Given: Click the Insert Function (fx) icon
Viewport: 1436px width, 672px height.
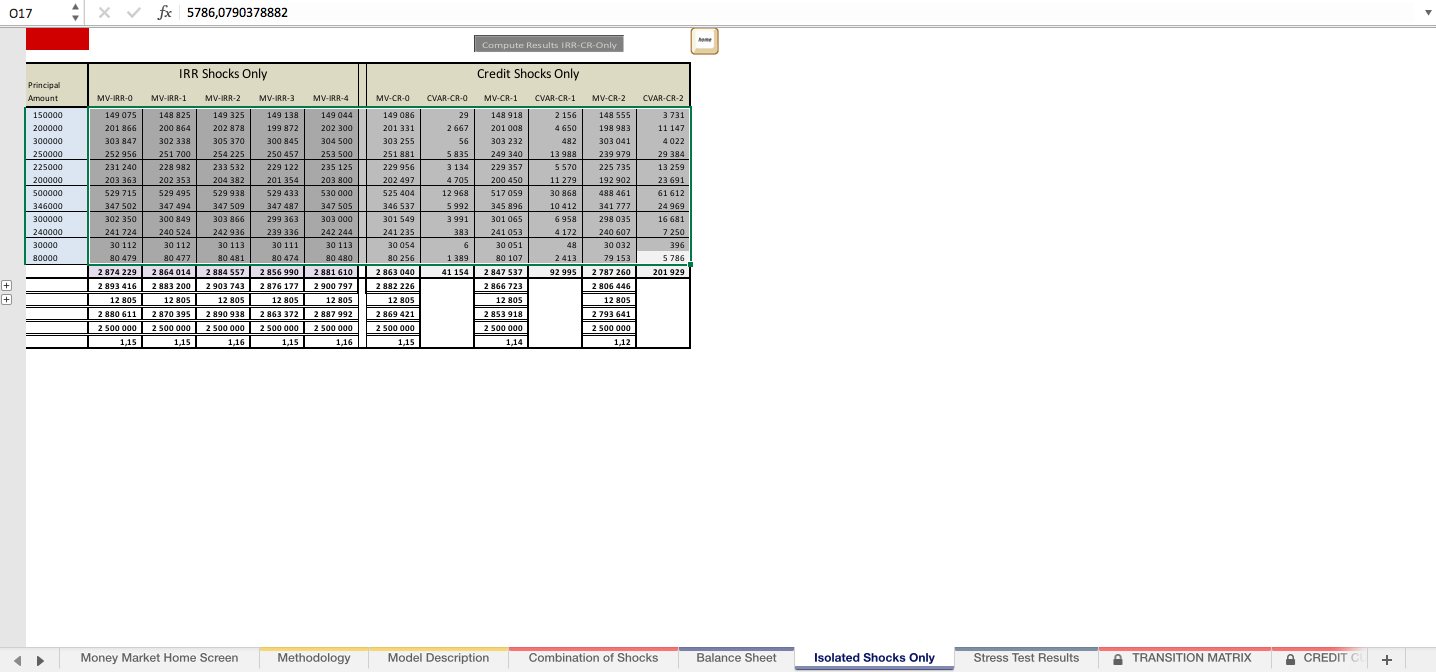Looking at the screenshot, I should click(x=165, y=14).
